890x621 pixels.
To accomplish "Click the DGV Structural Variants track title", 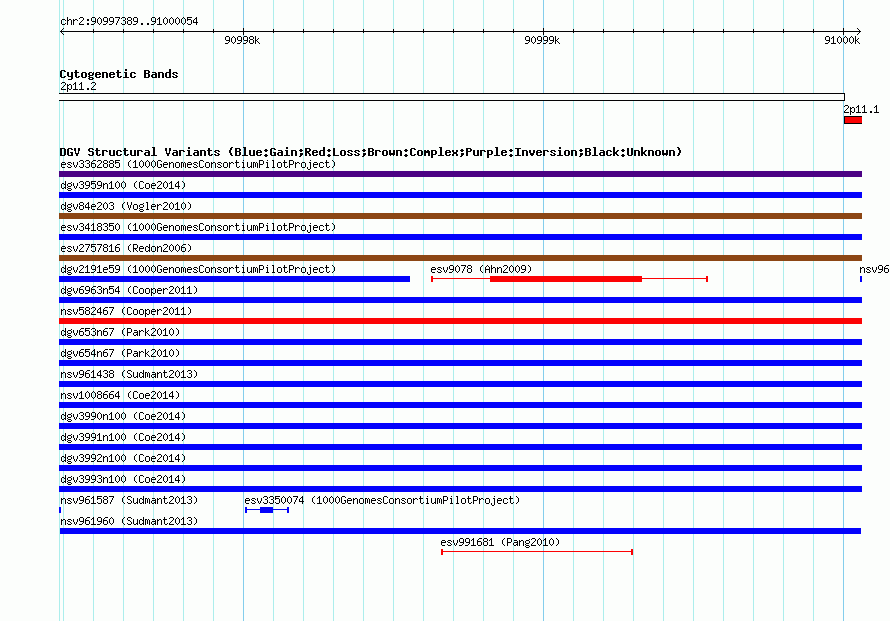I will 371,152.
